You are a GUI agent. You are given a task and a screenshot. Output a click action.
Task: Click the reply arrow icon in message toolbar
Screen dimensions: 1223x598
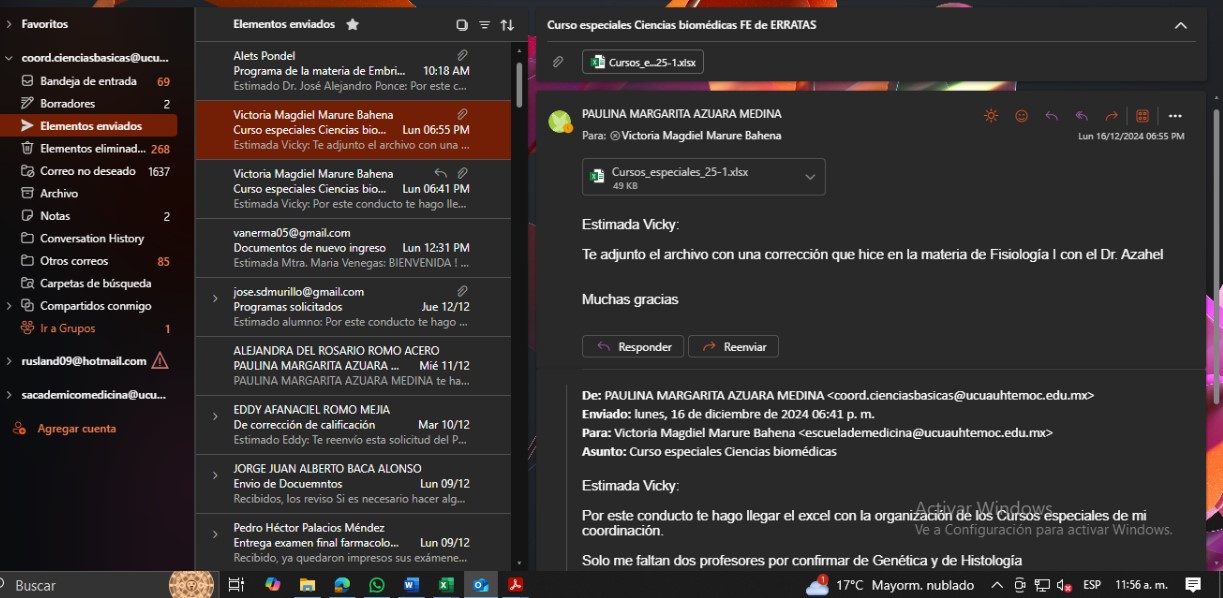tap(1051, 116)
